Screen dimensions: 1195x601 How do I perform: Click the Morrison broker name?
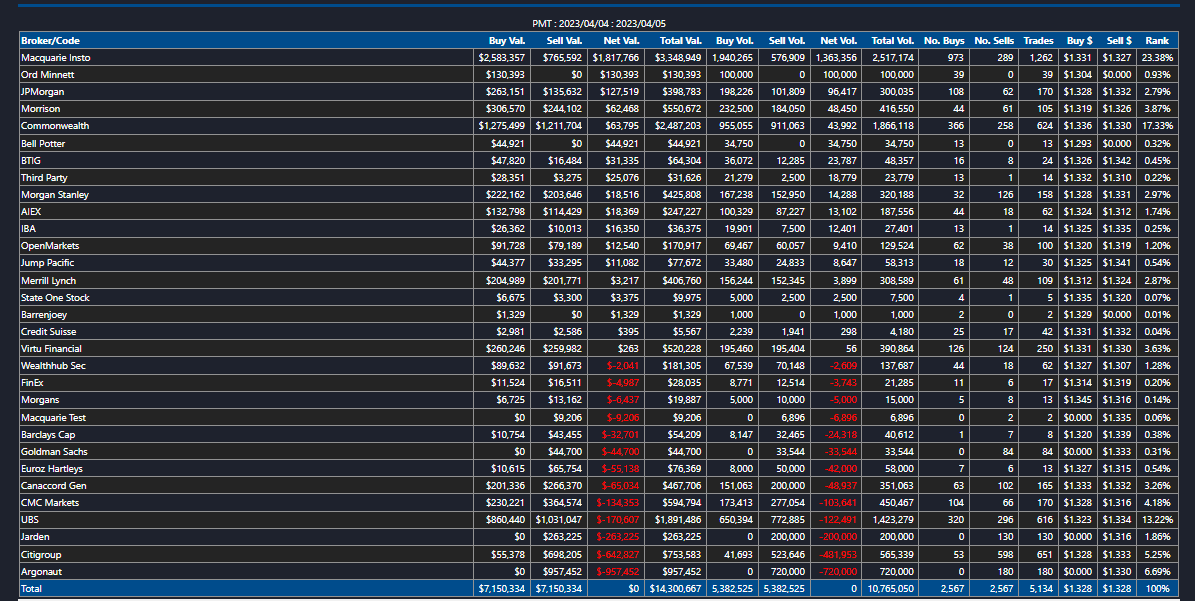pyautogui.click(x=40, y=109)
